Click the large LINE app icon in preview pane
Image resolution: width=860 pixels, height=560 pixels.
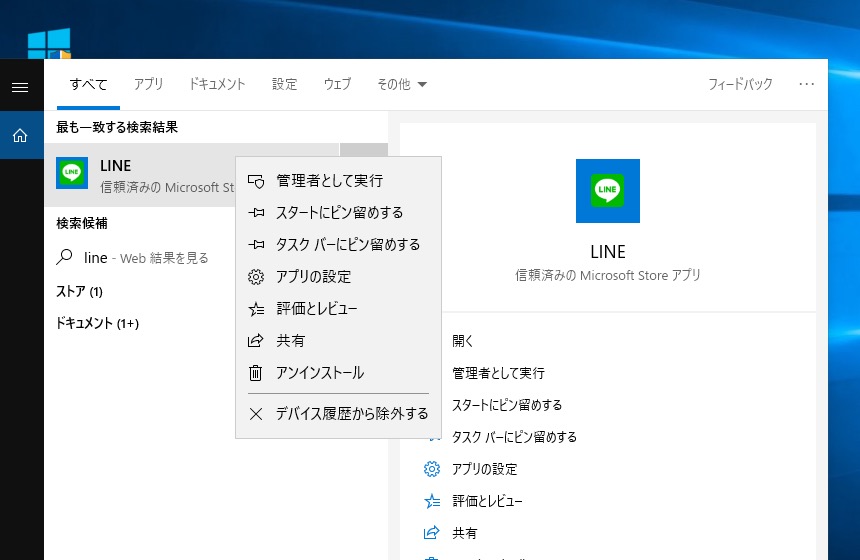tap(607, 190)
